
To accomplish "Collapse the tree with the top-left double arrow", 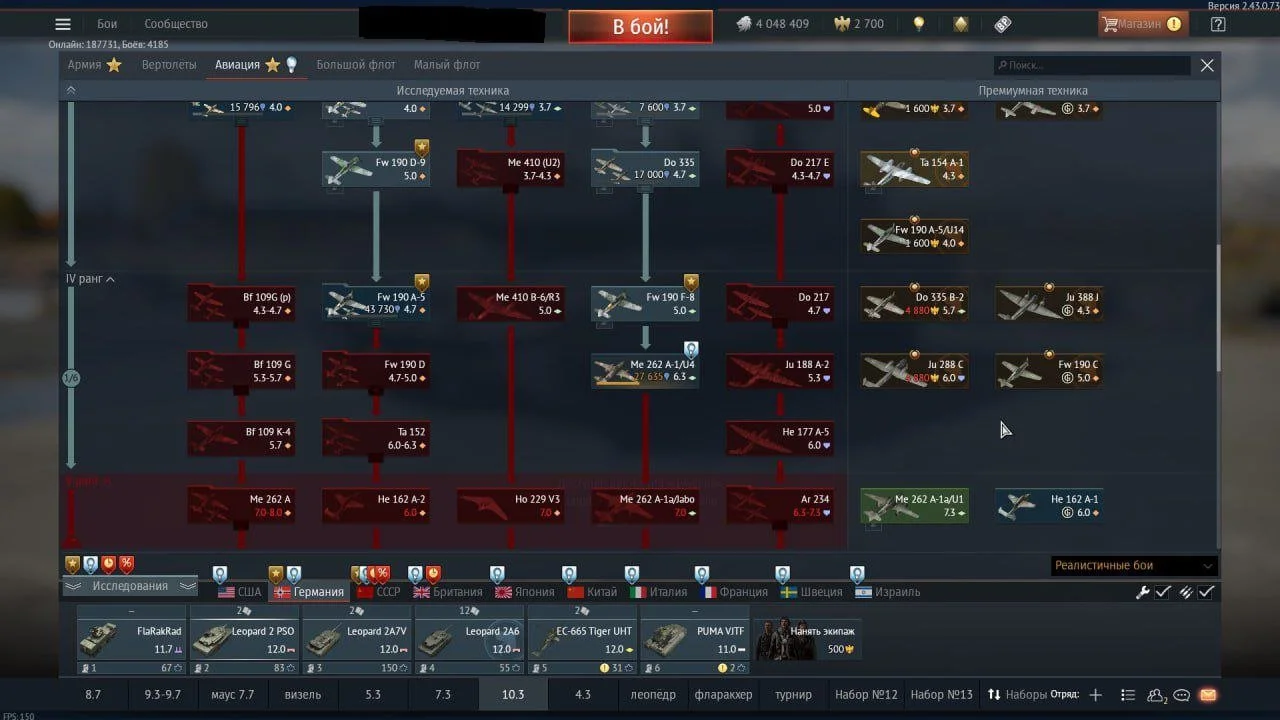I will (71, 90).
